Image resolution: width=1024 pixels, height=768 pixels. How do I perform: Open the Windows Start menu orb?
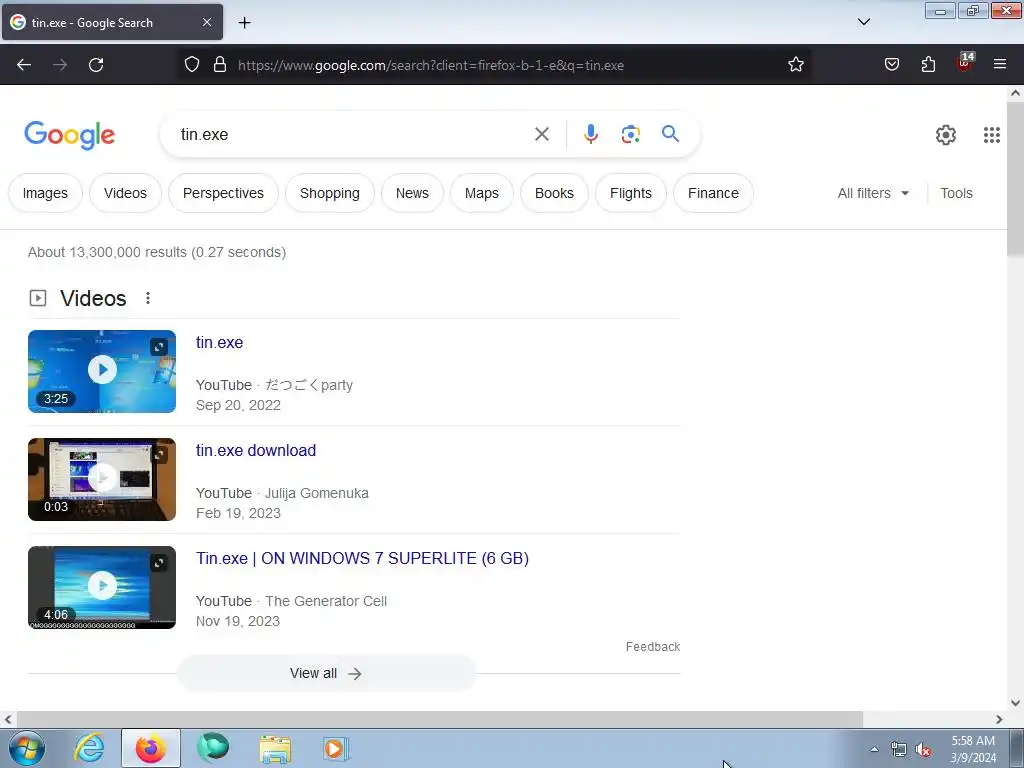click(x=27, y=748)
